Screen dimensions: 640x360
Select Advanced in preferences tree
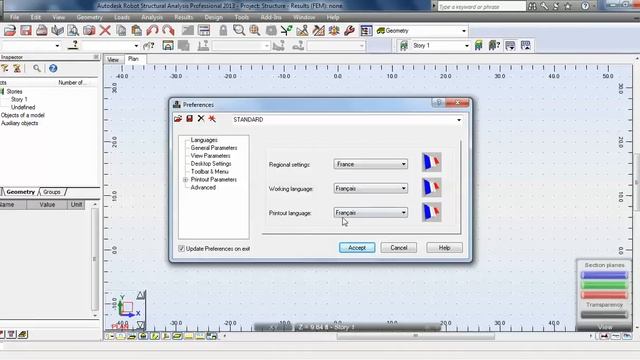[x=203, y=187]
